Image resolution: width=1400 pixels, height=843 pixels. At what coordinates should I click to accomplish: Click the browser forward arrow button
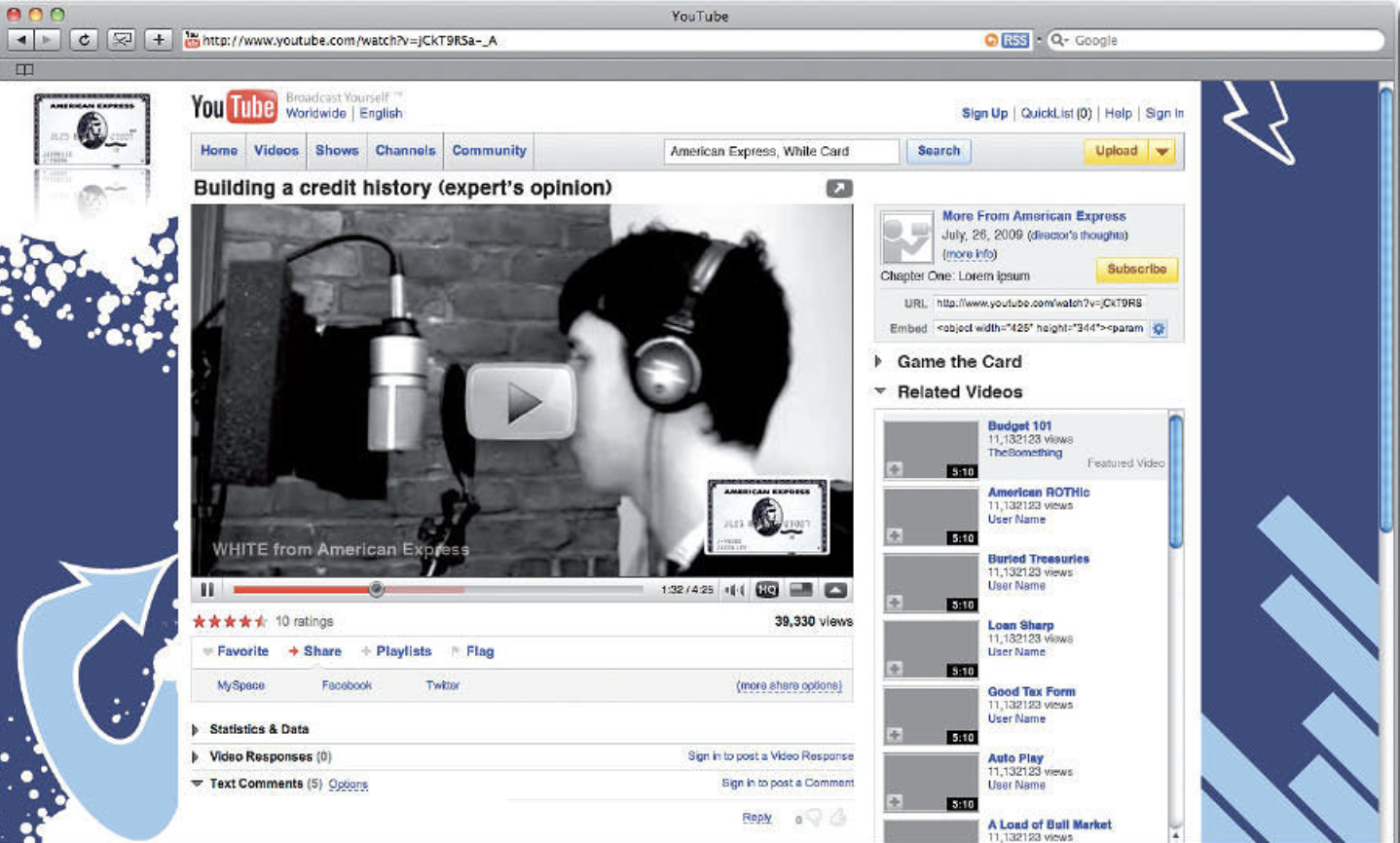click(x=47, y=40)
